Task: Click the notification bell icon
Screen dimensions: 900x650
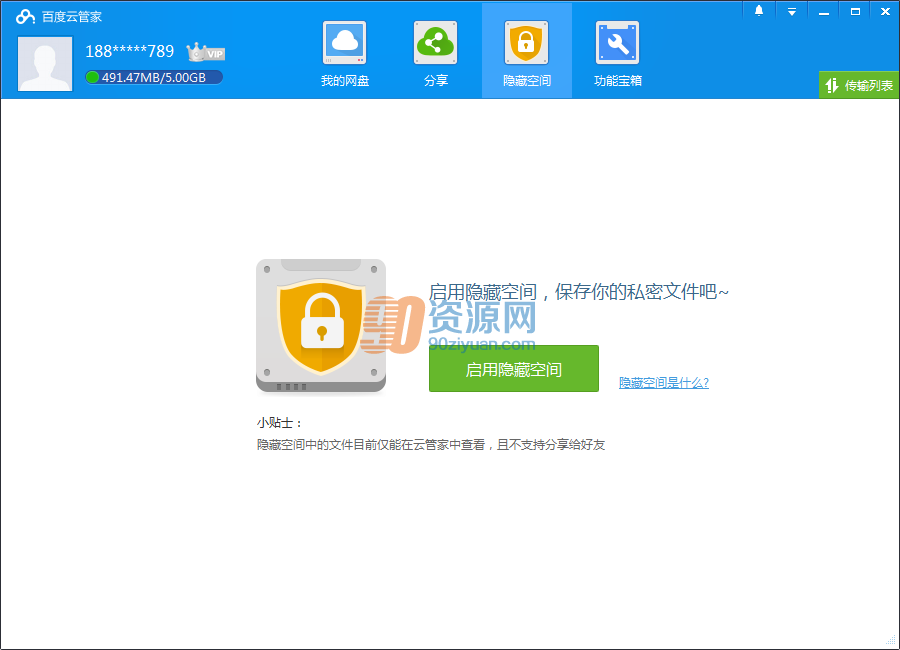Action: click(759, 11)
